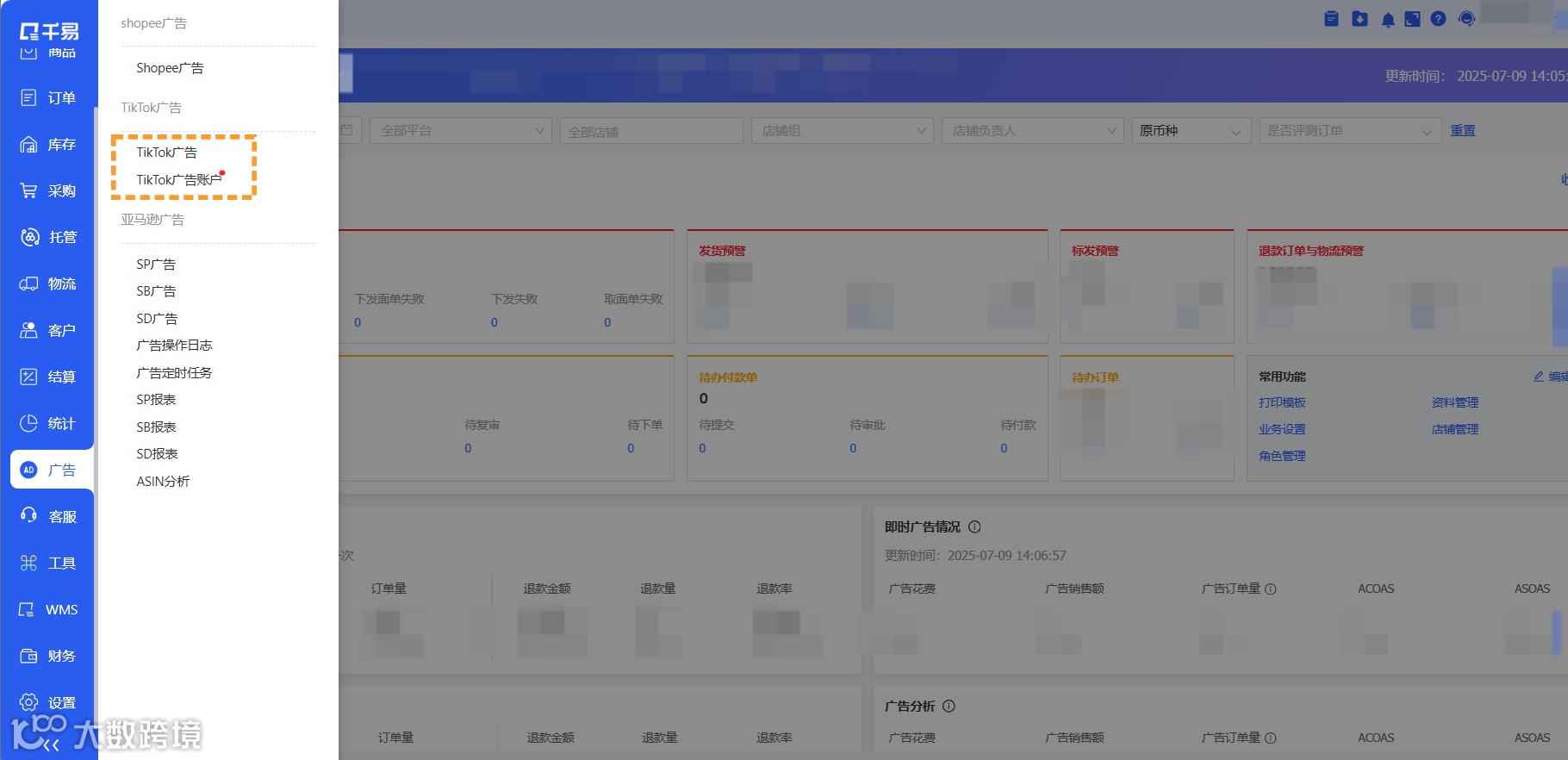Click the 业务设置 link
The image size is (1568, 760).
[x=1282, y=429]
